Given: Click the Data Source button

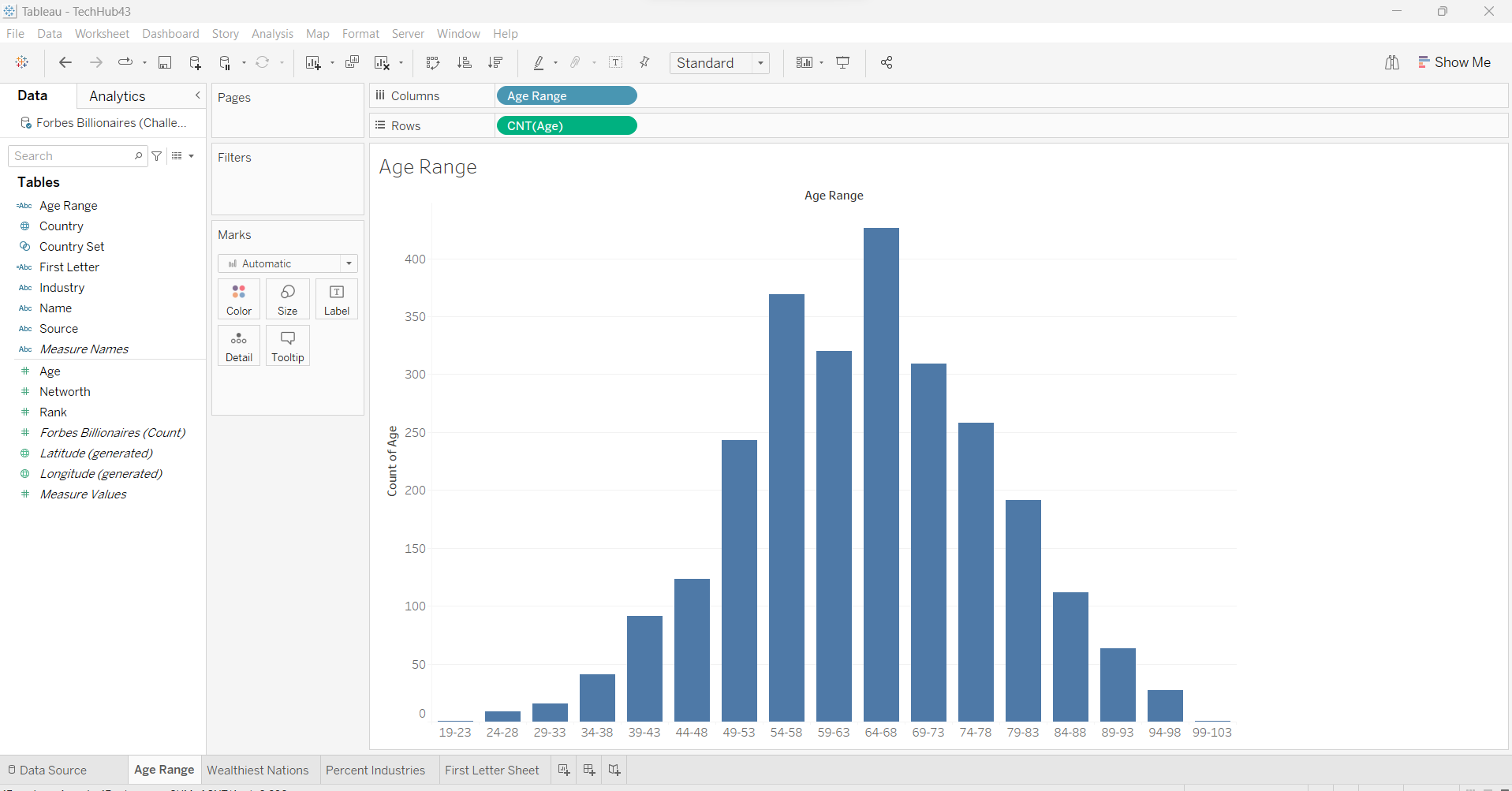Looking at the screenshot, I should (47, 770).
